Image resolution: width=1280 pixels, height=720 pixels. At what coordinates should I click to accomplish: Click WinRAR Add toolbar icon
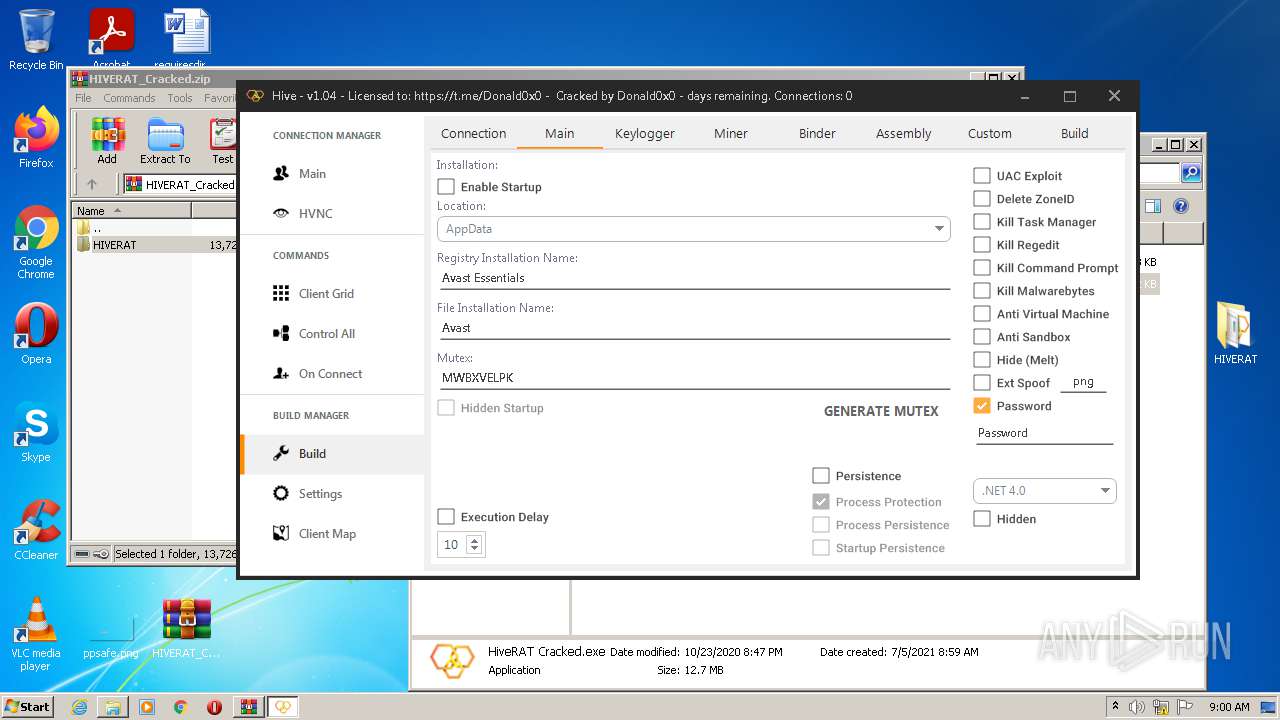(107, 141)
